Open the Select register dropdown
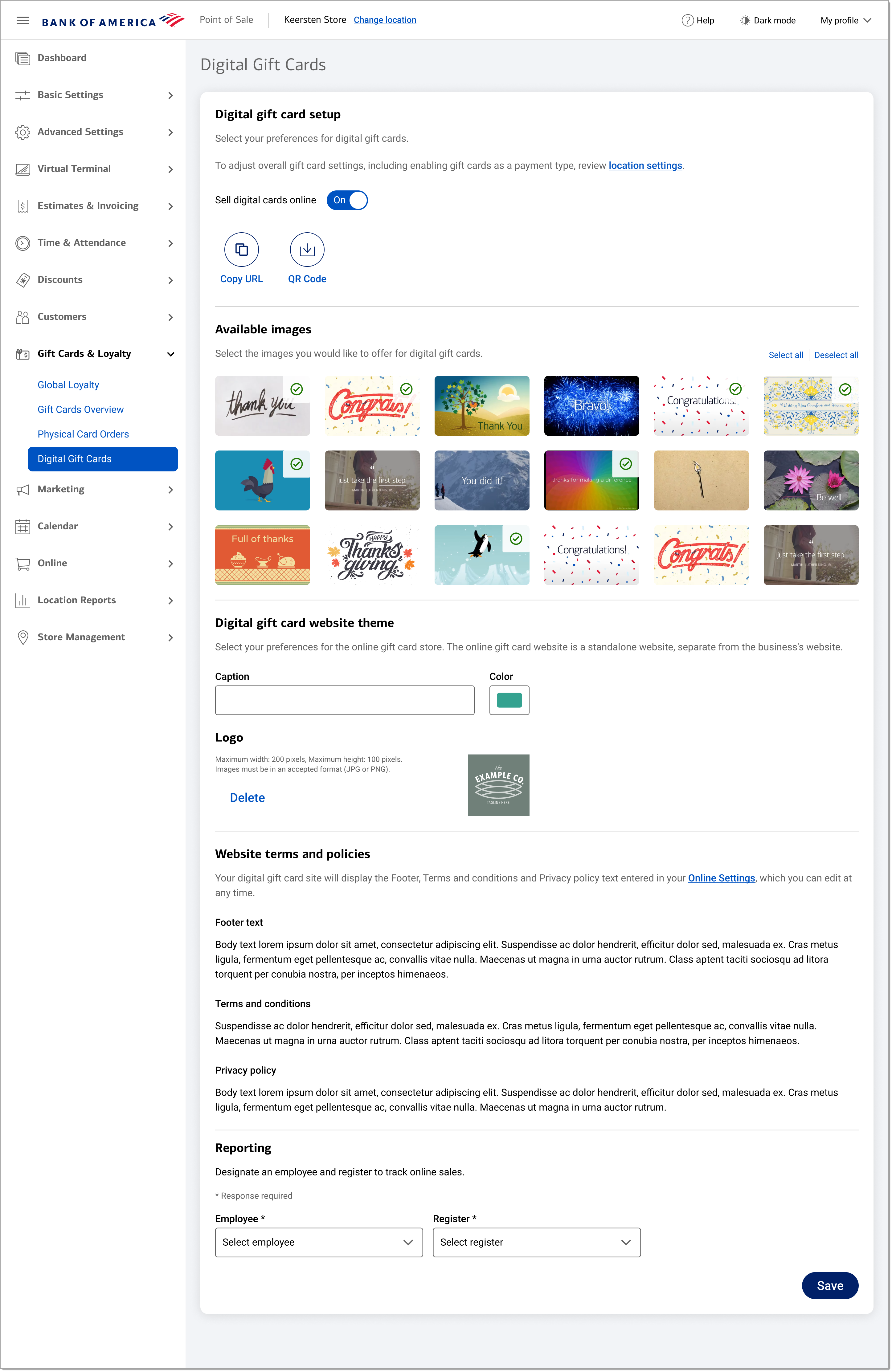Image resolution: width=892 pixels, height=1372 pixels. pyautogui.click(x=536, y=1242)
